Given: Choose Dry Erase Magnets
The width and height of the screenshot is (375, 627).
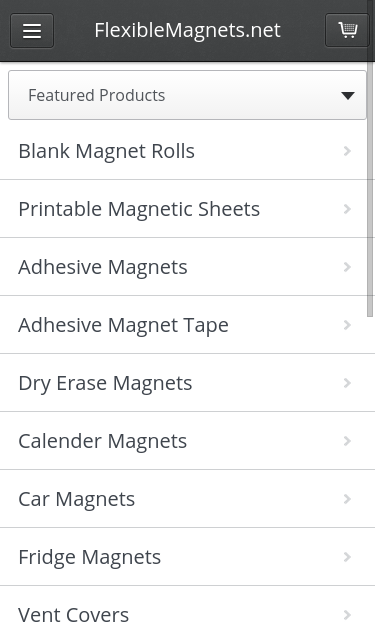Looking at the screenshot, I should pyautogui.click(x=187, y=383).
